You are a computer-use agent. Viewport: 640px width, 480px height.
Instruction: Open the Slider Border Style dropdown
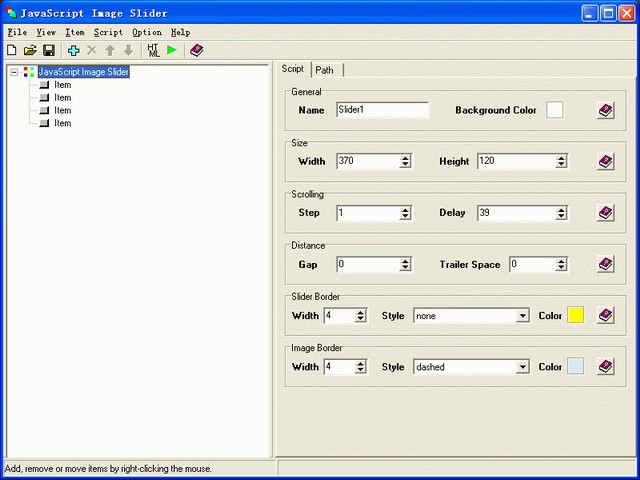(x=522, y=316)
